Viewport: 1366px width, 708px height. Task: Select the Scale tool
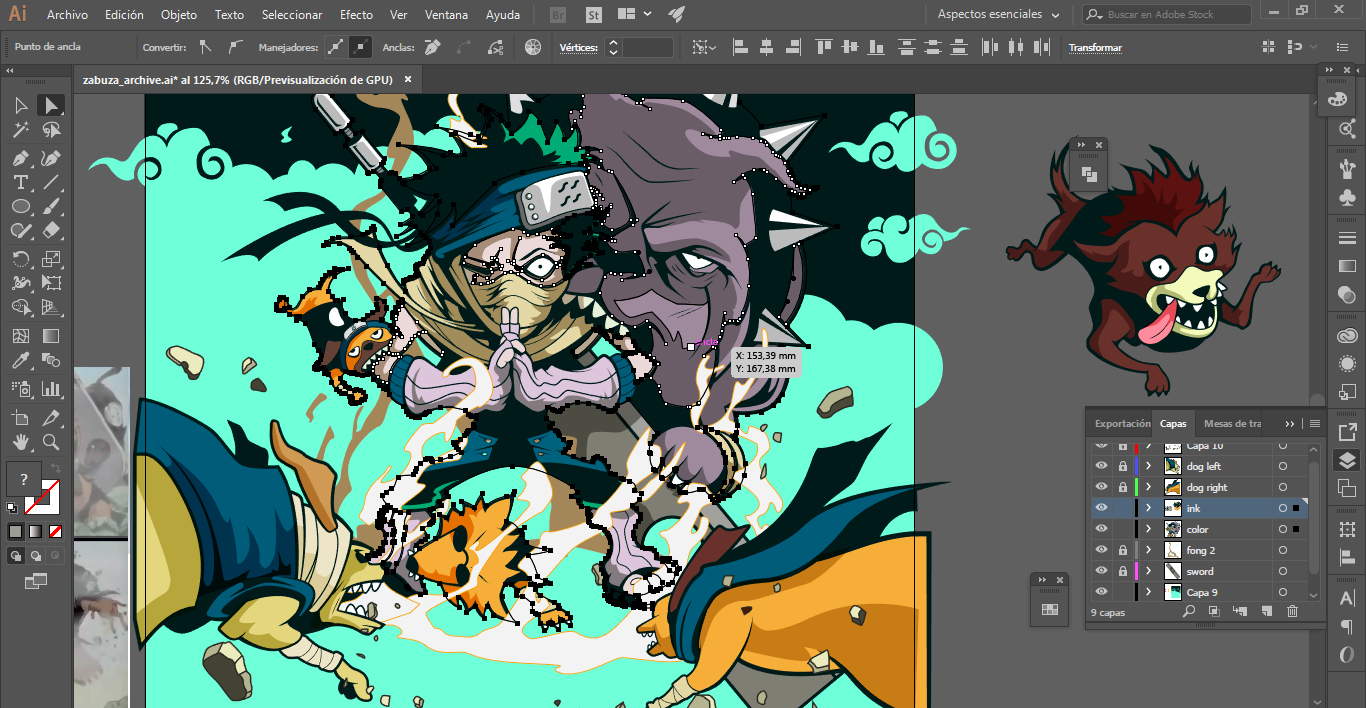pos(51,259)
